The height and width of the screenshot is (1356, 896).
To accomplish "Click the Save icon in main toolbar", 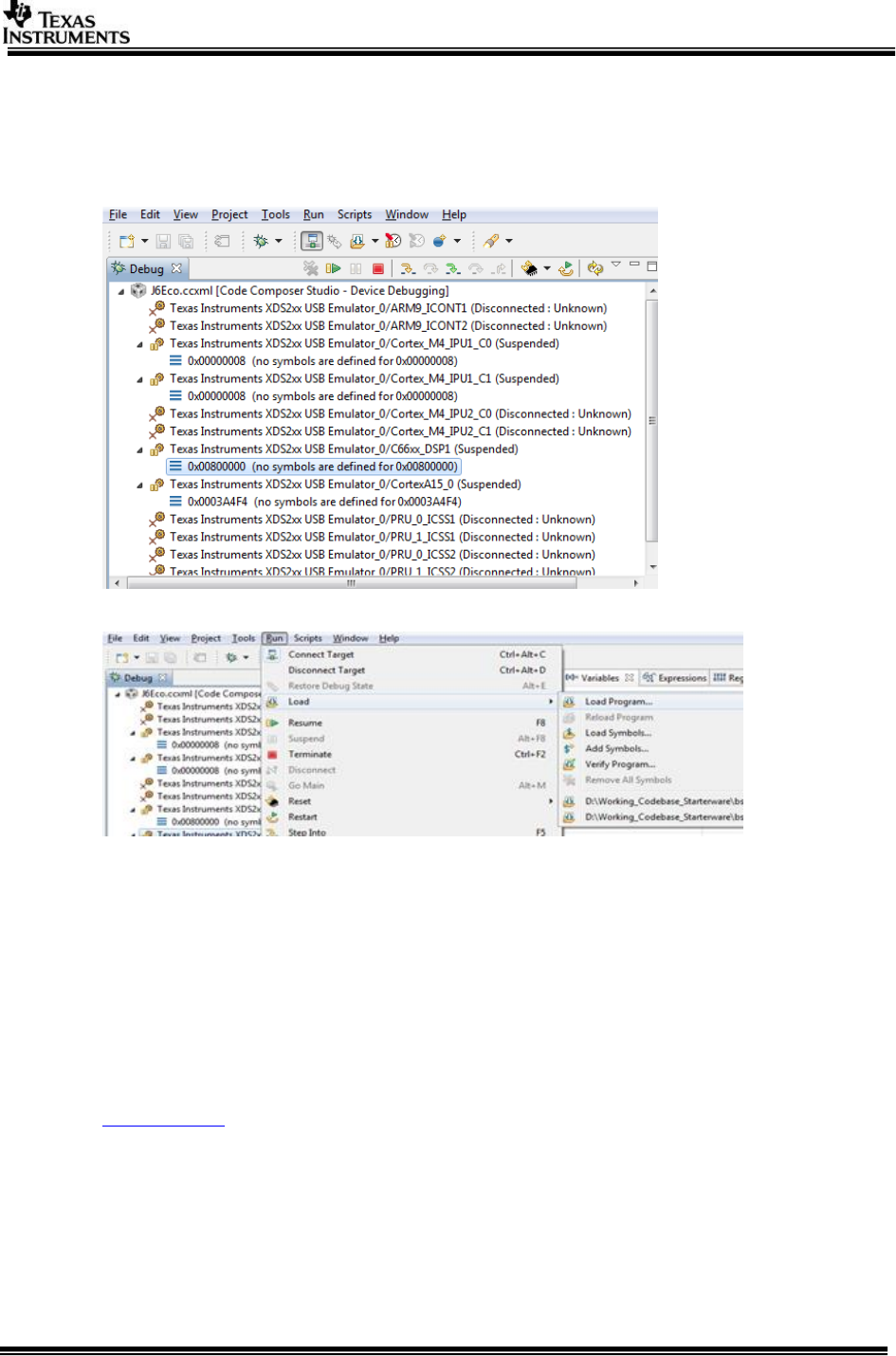I will click(163, 242).
